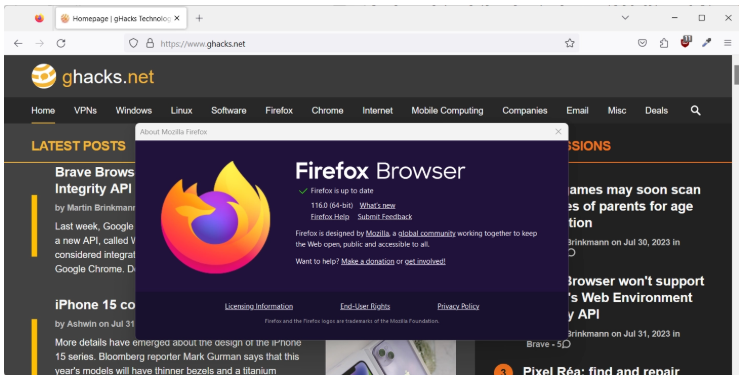Open the VPNs menu item
The width and height of the screenshot is (739, 375).
(x=85, y=111)
